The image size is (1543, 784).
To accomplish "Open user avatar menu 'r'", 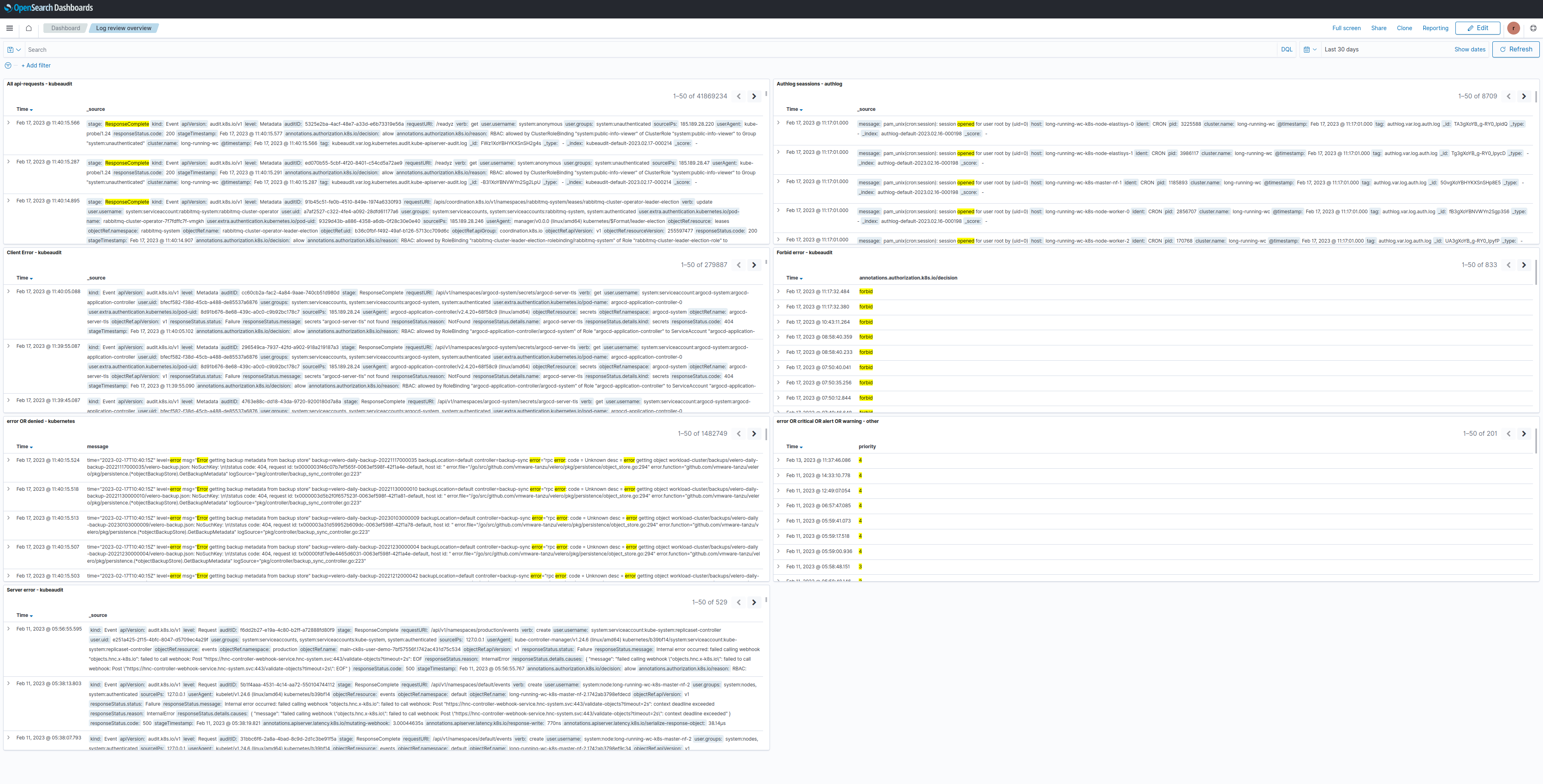I will pos(1513,28).
